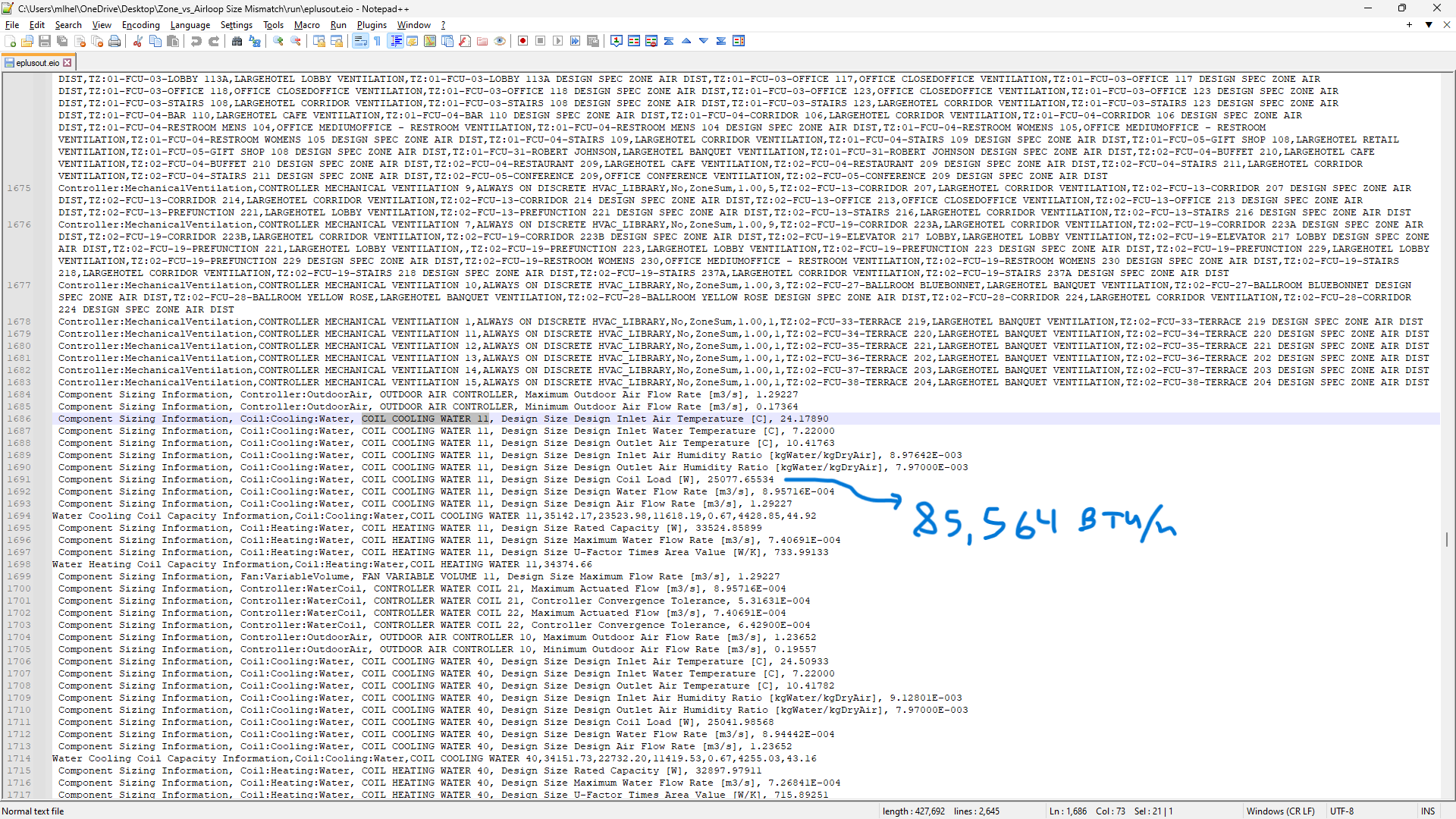
Task: Toggle Word wrap in the toolbar
Action: [x=359, y=41]
